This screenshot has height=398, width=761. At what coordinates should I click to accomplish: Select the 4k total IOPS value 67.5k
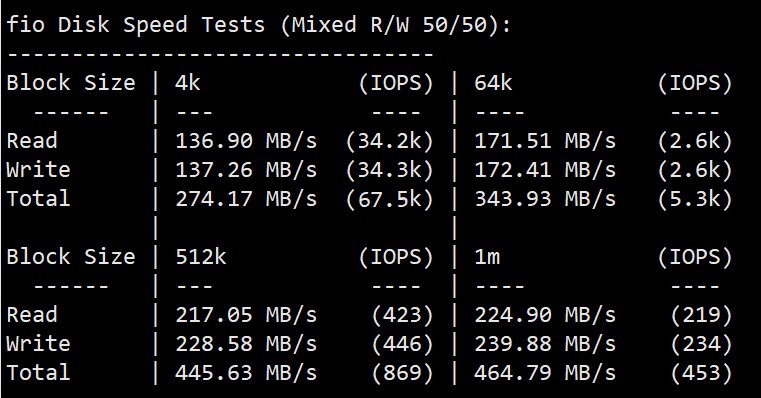(389, 199)
